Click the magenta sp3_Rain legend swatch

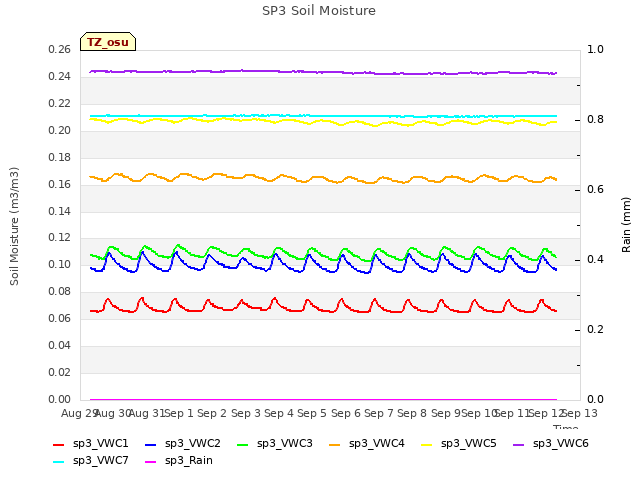(x=151, y=462)
